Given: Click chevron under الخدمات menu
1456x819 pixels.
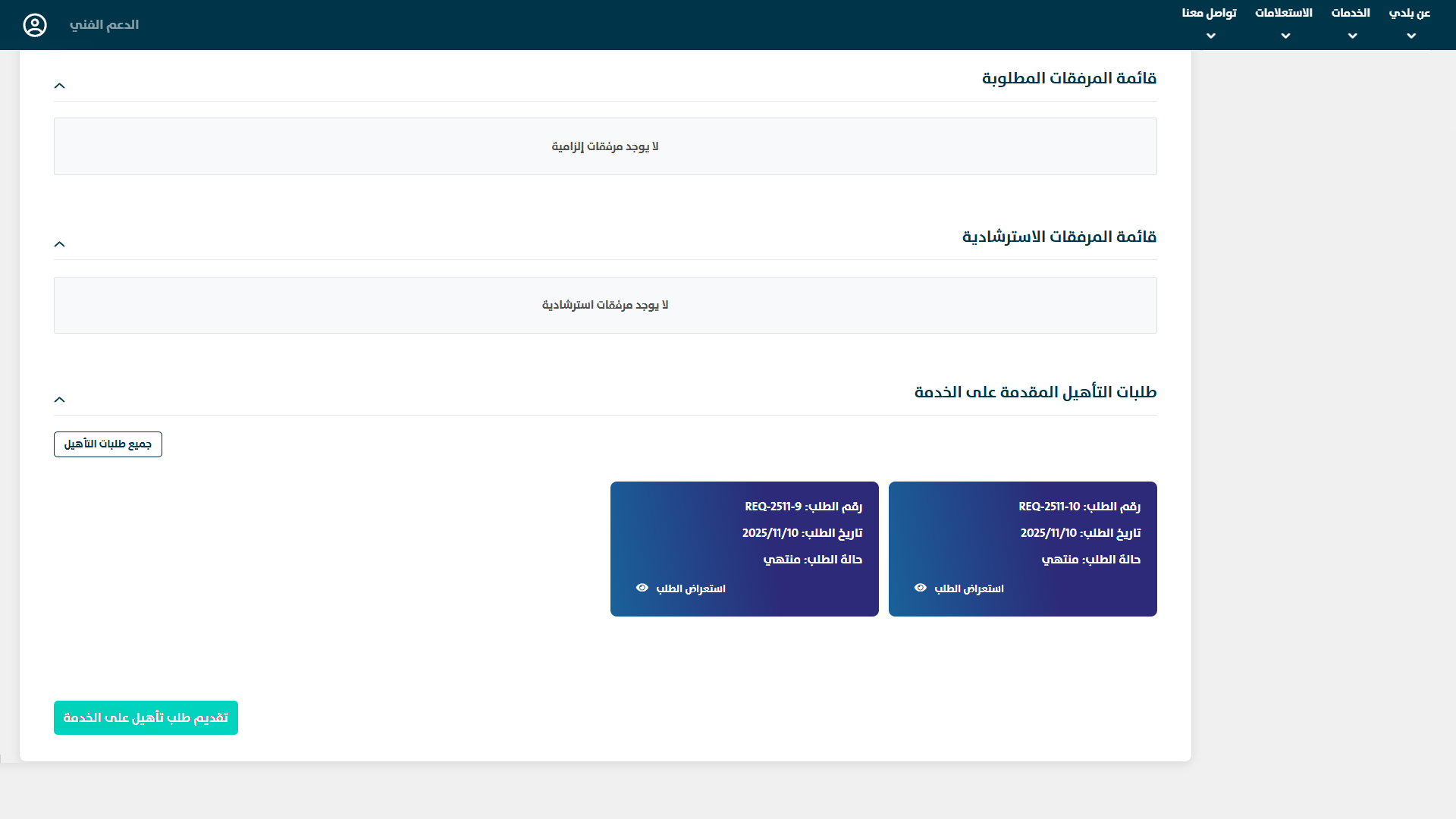Looking at the screenshot, I should click(x=1352, y=36).
